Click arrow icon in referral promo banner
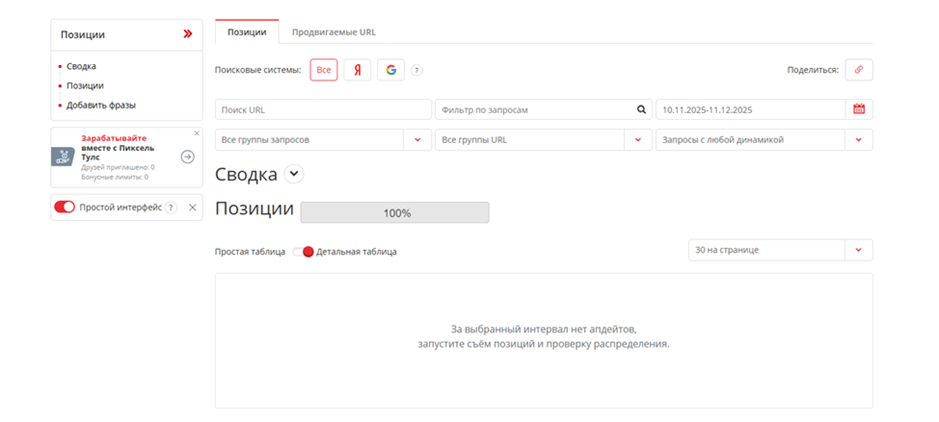The image size is (939, 422). [187, 157]
